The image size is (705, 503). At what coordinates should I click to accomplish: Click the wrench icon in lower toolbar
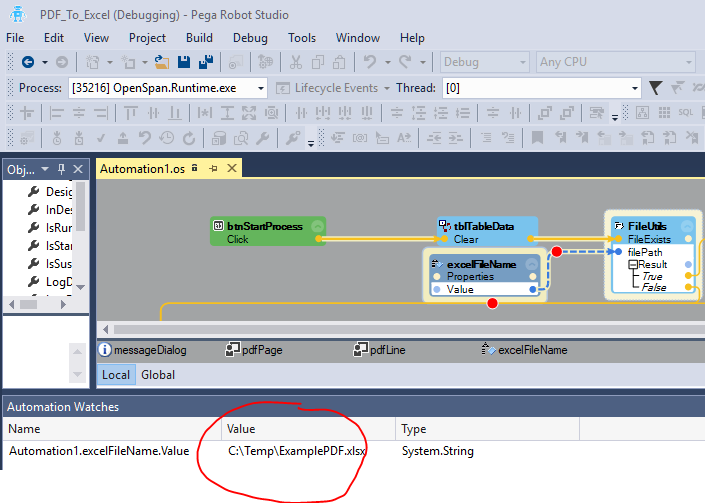[263, 138]
